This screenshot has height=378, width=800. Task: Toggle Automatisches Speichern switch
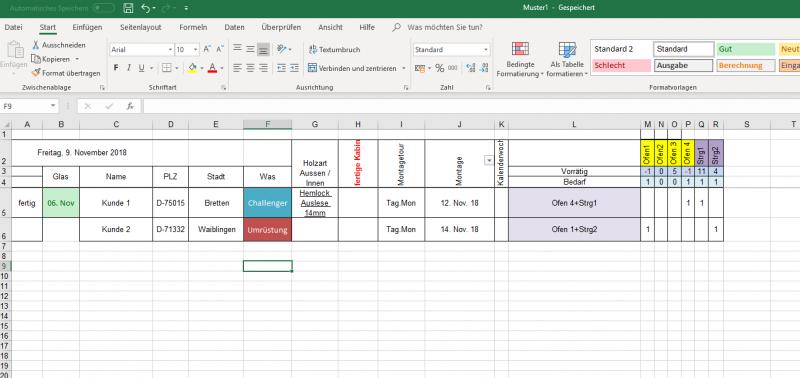point(104,8)
